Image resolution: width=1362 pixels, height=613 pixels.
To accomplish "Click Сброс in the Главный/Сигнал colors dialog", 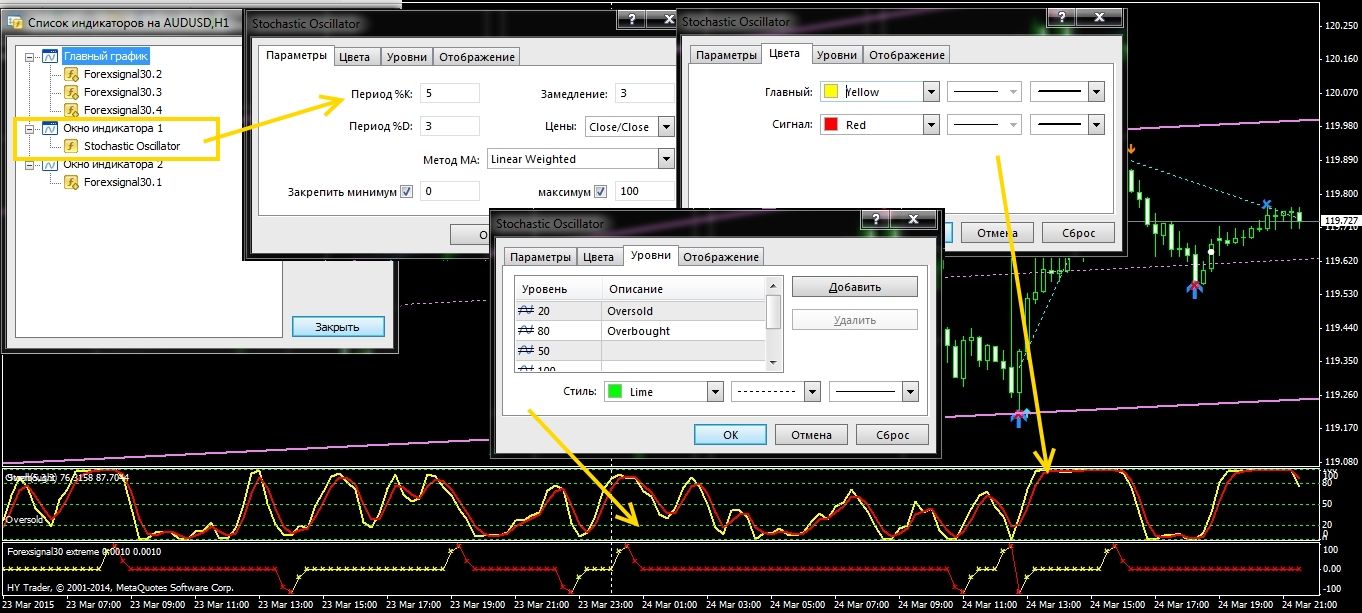I will click(1078, 233).
